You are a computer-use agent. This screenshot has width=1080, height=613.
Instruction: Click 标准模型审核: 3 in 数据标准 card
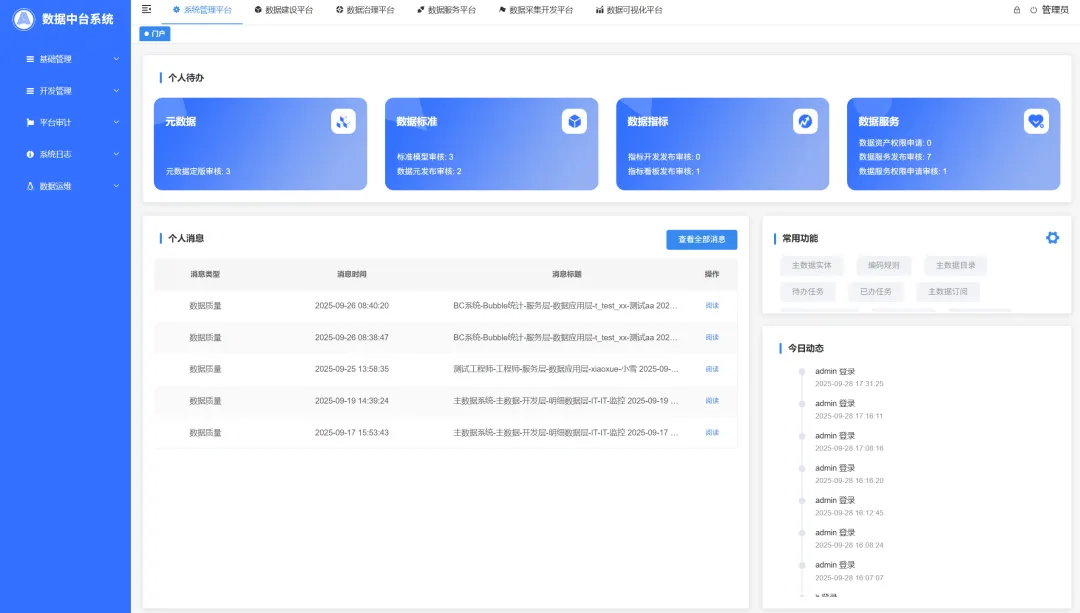(x=425, y=157)
